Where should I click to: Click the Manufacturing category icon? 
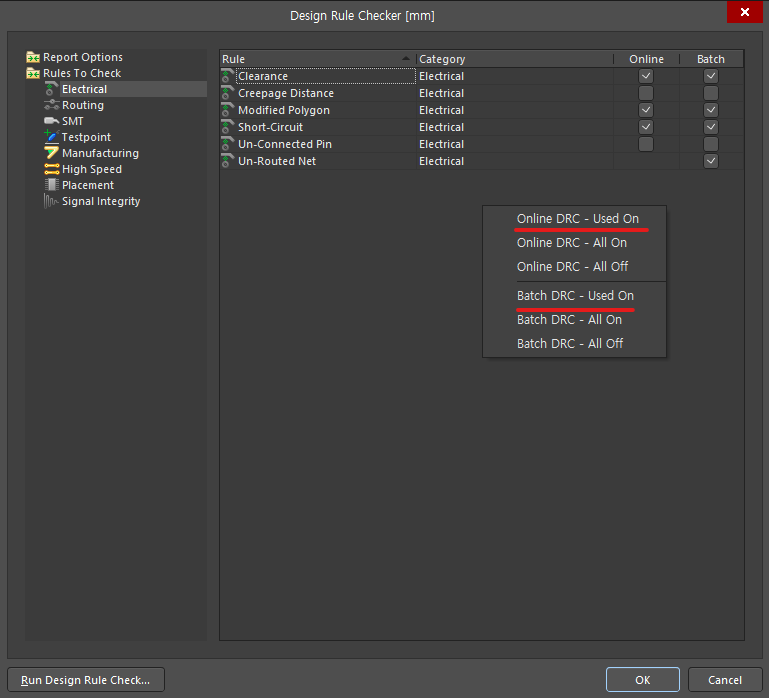(51, 153)
